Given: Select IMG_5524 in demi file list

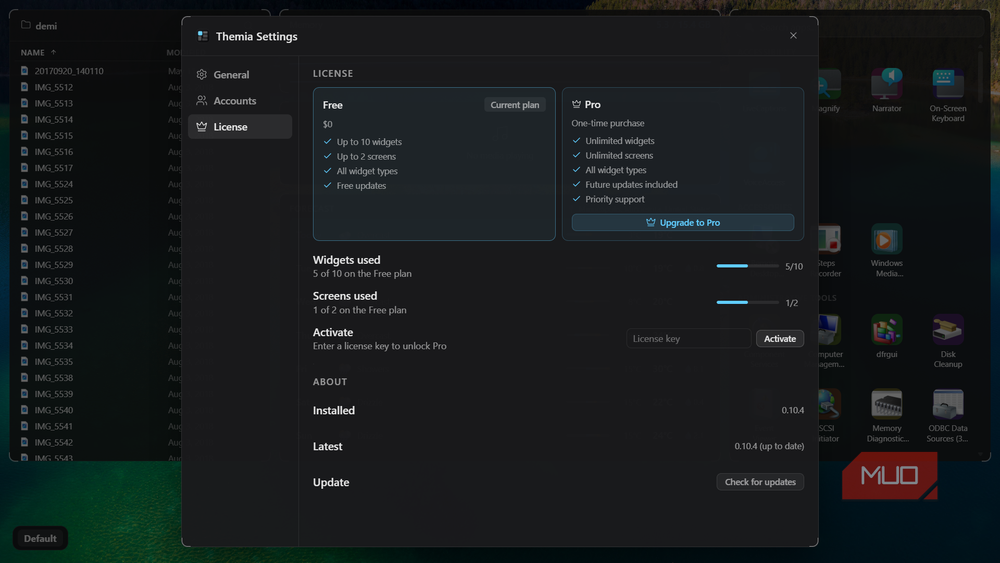Looking at the screenshot, I should (54, 184).
